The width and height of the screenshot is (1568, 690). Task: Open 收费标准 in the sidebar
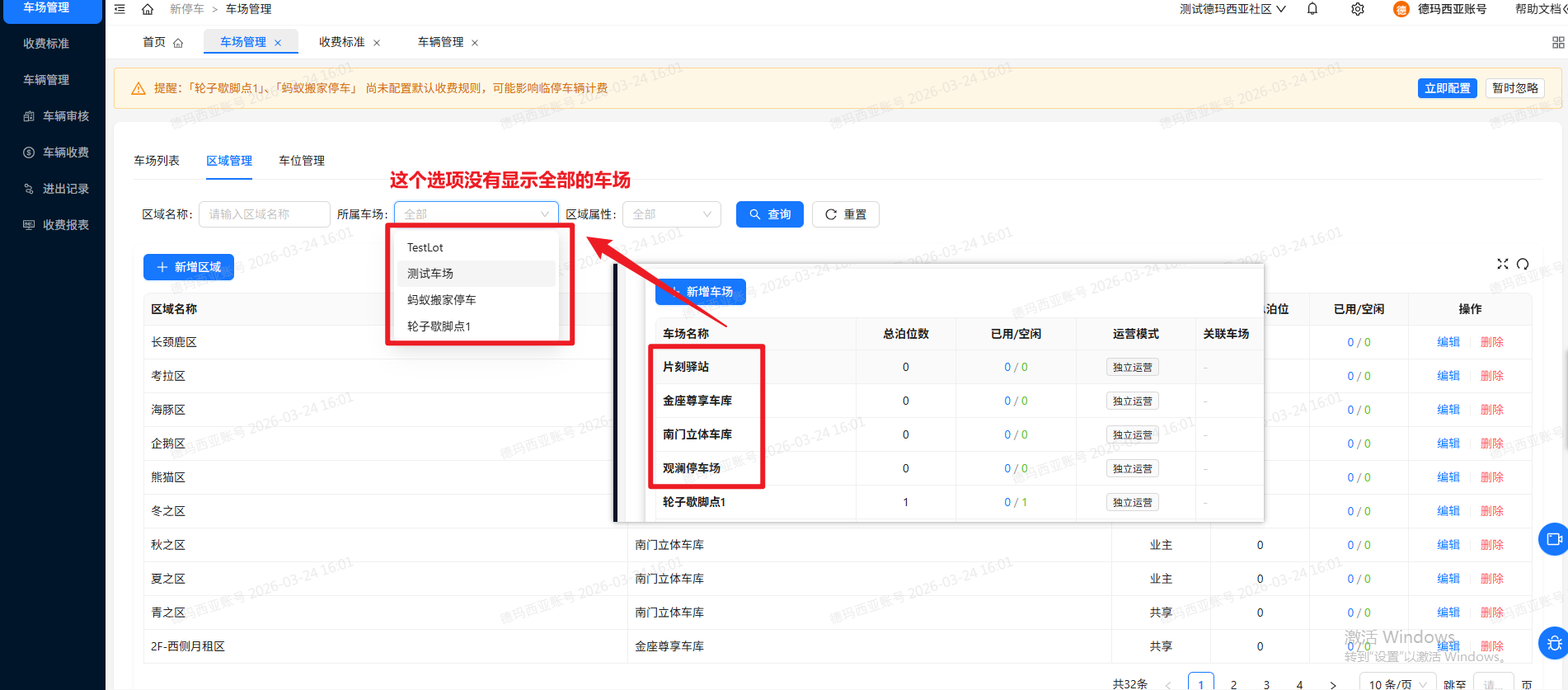pyautogui.click(x=46, y=44)
